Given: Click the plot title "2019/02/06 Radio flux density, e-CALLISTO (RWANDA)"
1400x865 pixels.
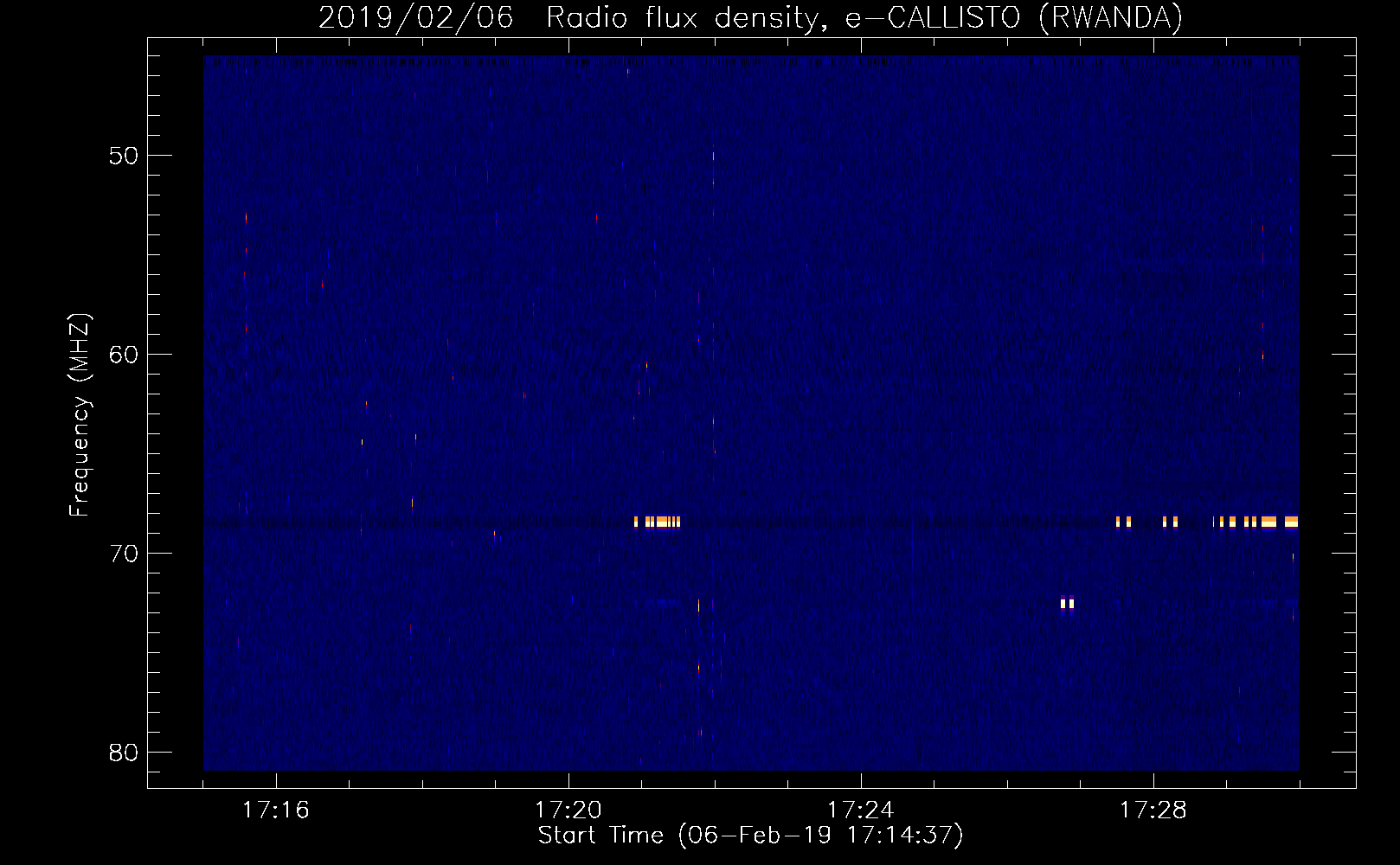Looking at the screenshot, I should [x=750, y=17].
